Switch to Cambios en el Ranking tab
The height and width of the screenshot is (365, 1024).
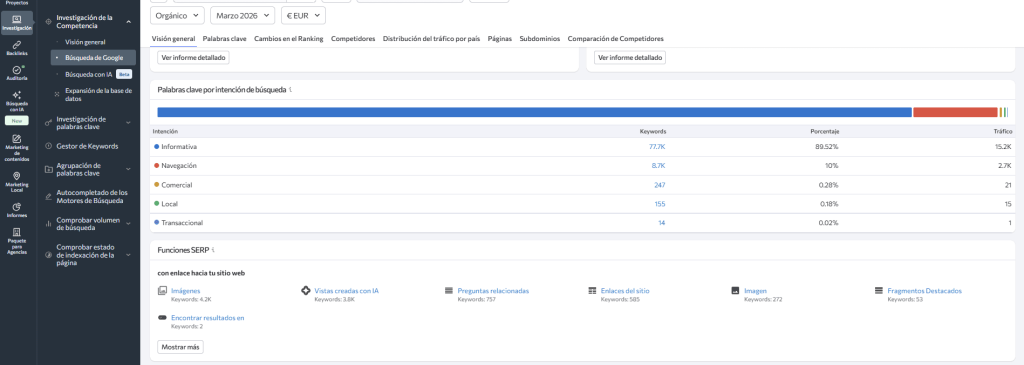[289, 39]
